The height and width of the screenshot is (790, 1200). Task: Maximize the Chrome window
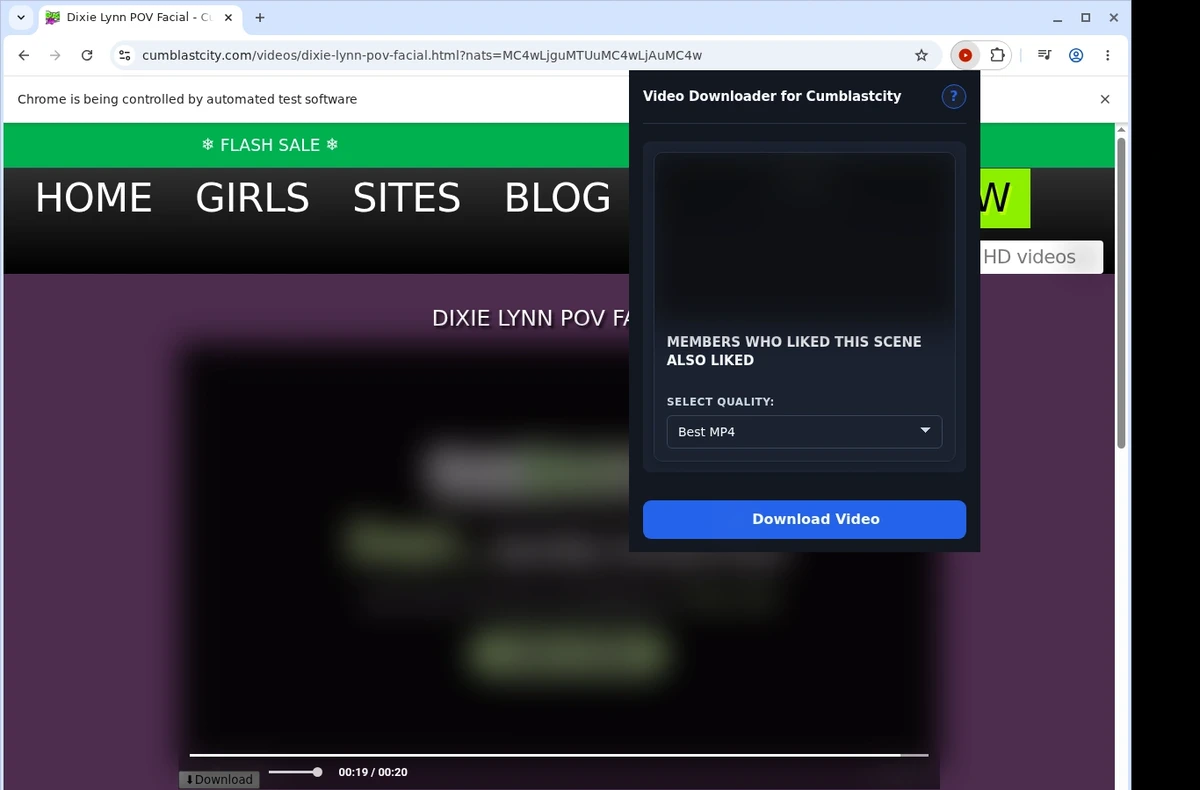(1086, 17)
